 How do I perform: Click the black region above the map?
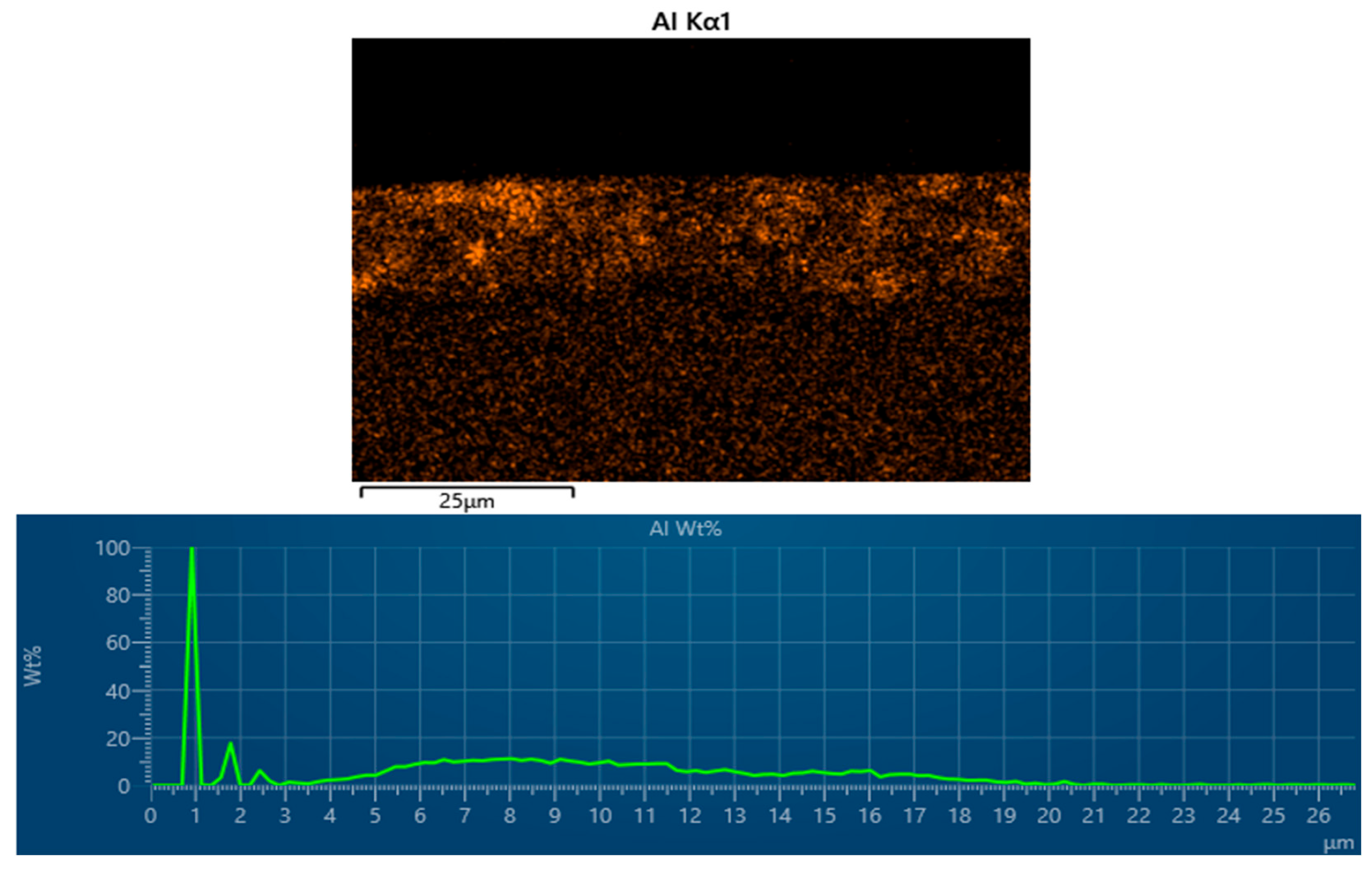click(x=691, y=105)
